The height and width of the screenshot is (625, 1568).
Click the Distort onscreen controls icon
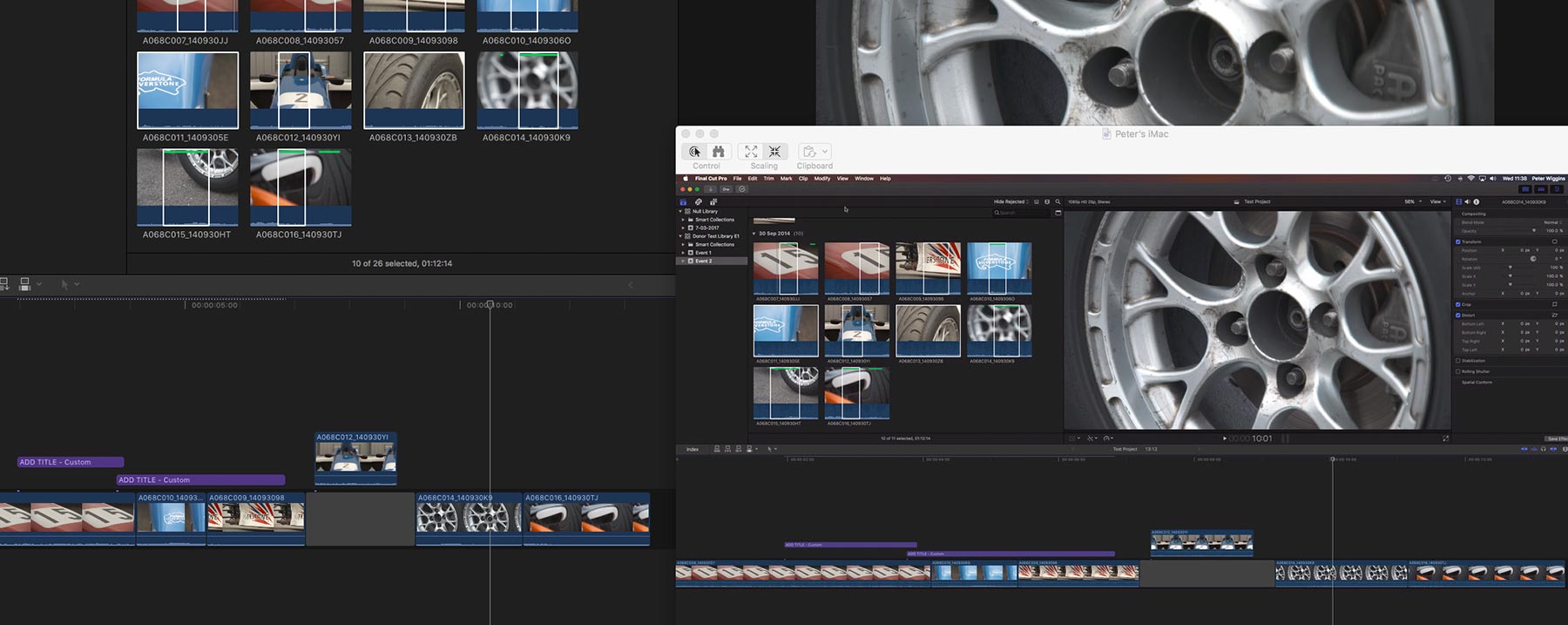click(1554, 315)
